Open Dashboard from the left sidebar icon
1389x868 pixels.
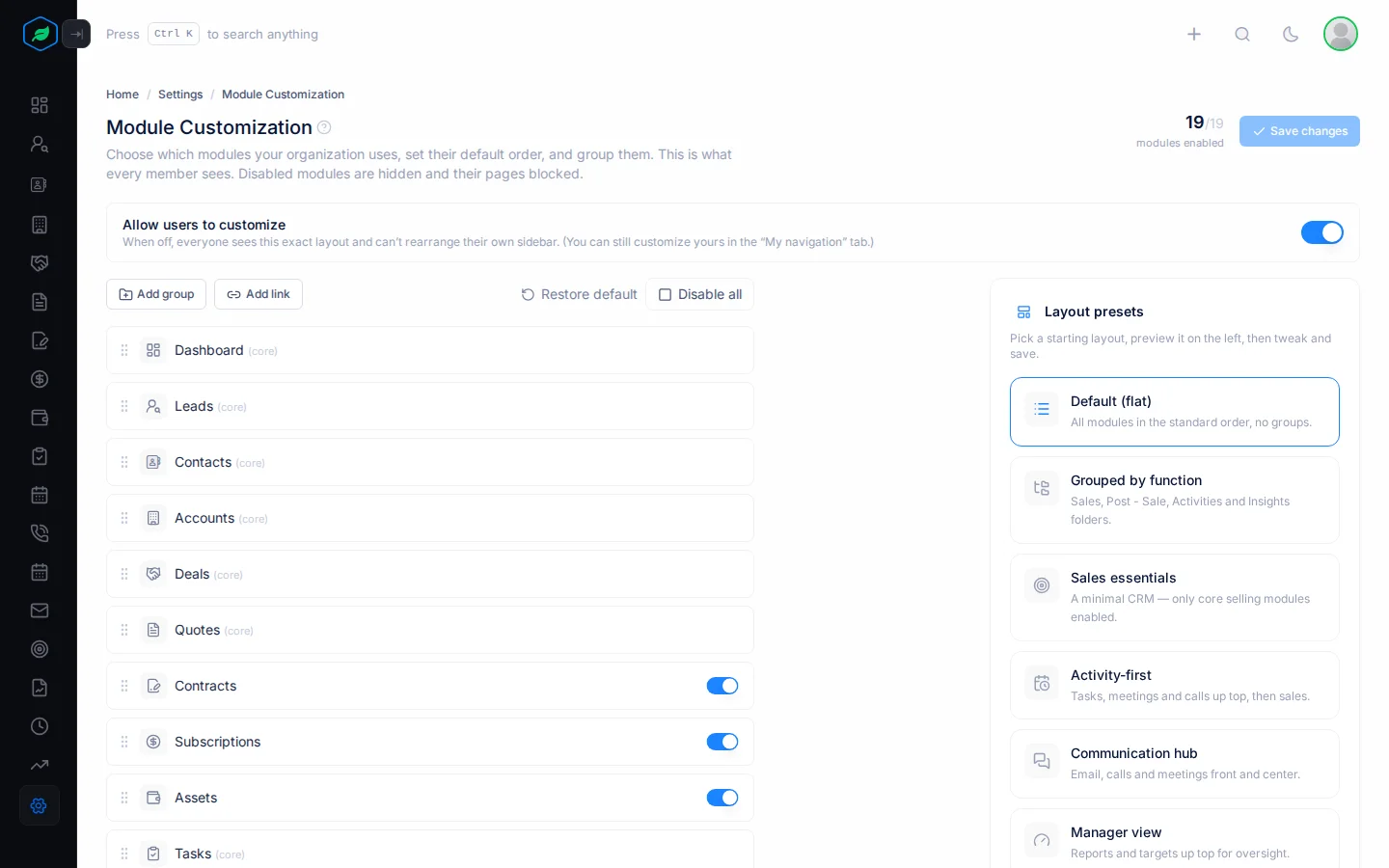click(x=40, y=105)
